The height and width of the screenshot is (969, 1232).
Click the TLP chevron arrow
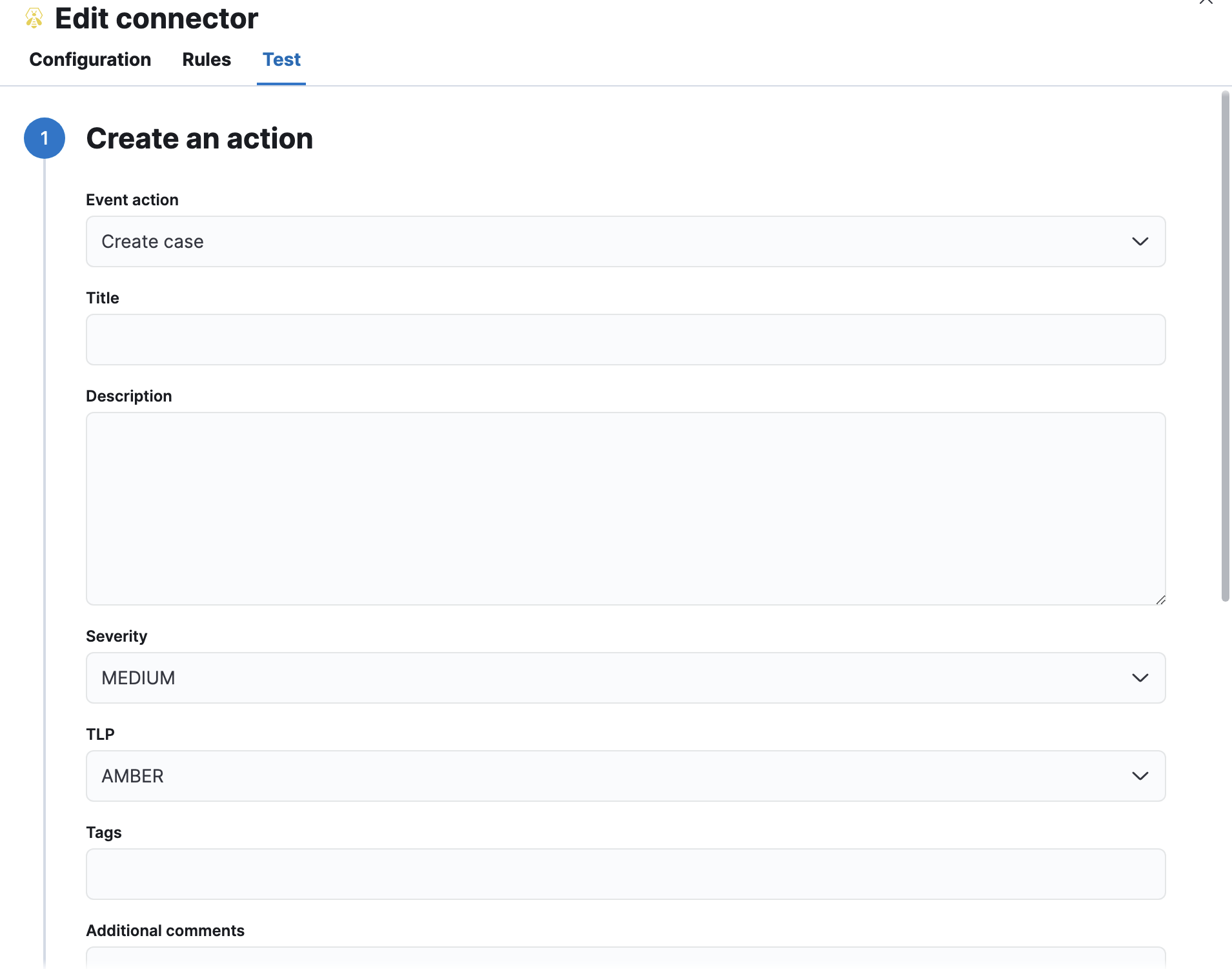coord(1140,776)
